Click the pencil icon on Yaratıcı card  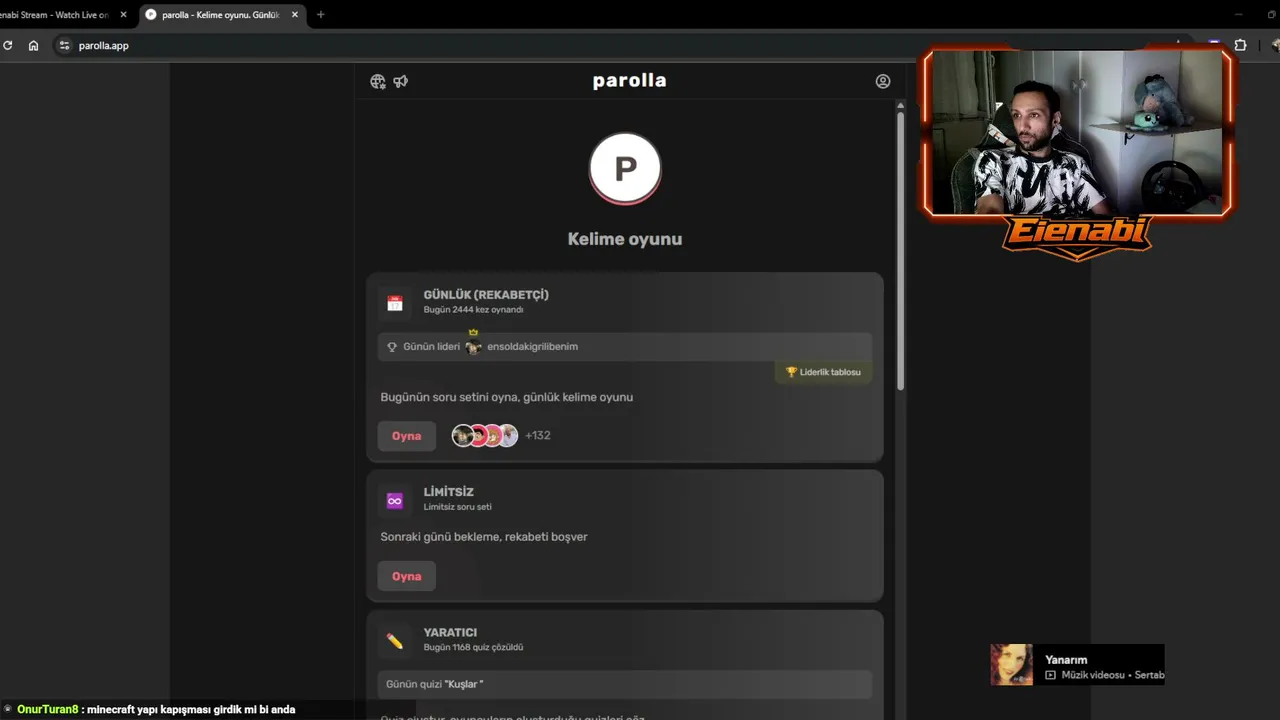pyautogui.click(x=395, y=641)
